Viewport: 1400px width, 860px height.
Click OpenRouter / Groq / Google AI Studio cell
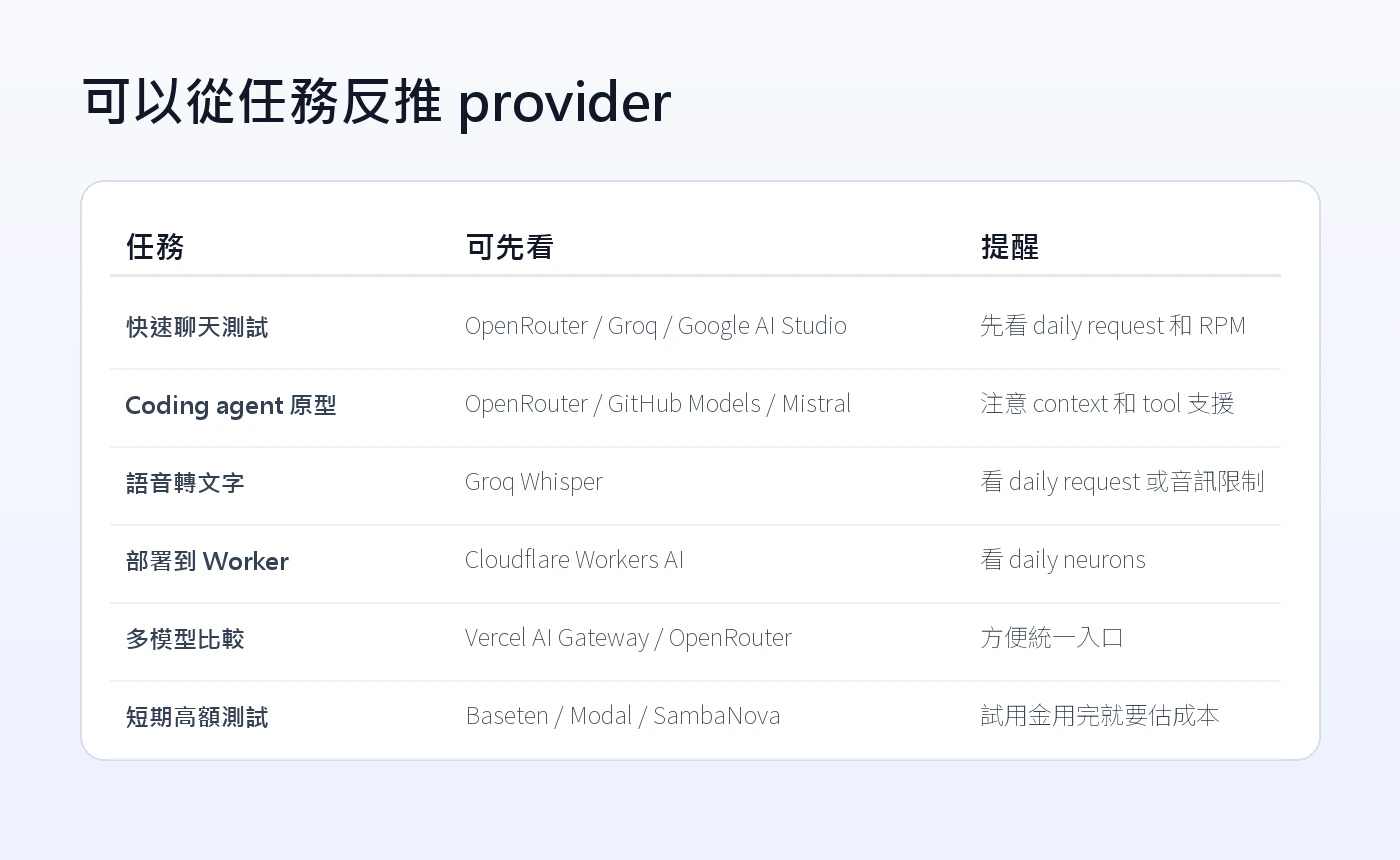click(656, 326)
